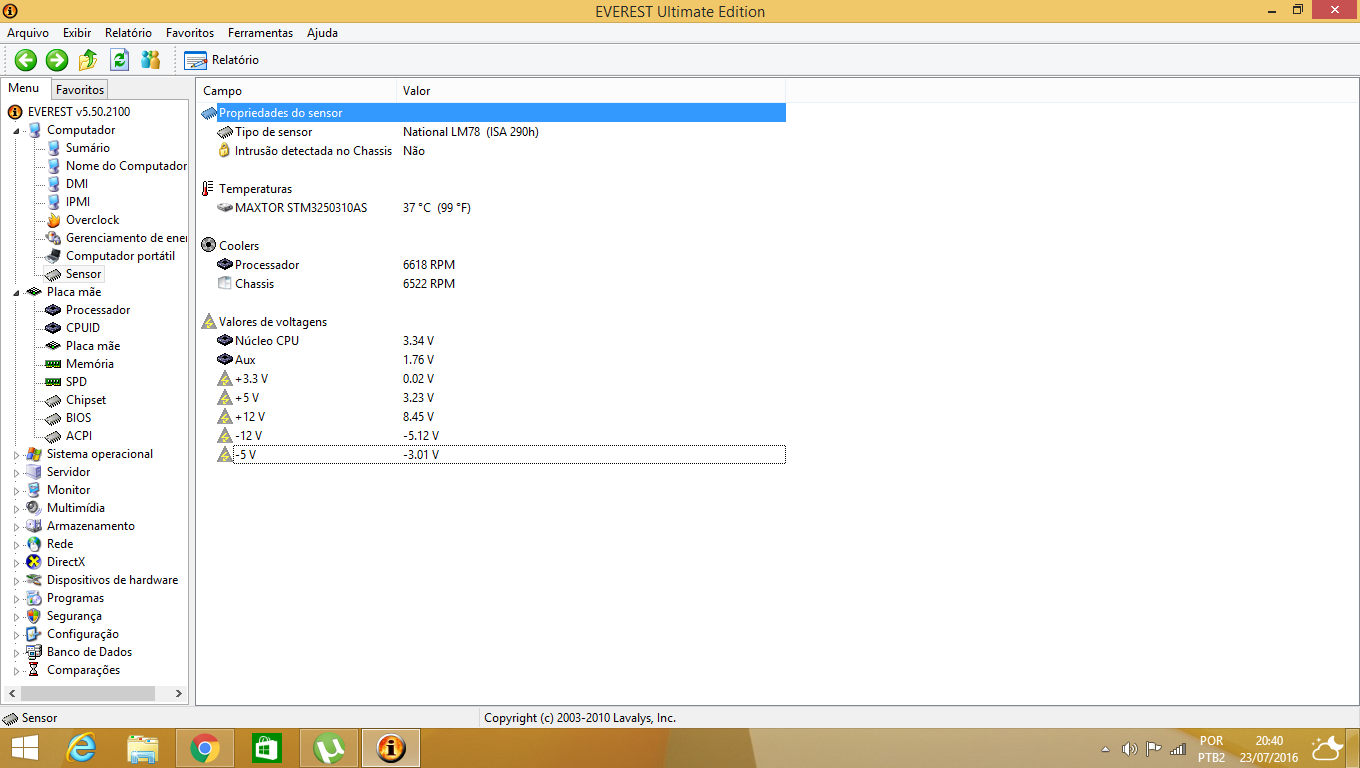Click the Comparações hourglass icon
The width and height of the screenshot is (1360, 768).
35,670
